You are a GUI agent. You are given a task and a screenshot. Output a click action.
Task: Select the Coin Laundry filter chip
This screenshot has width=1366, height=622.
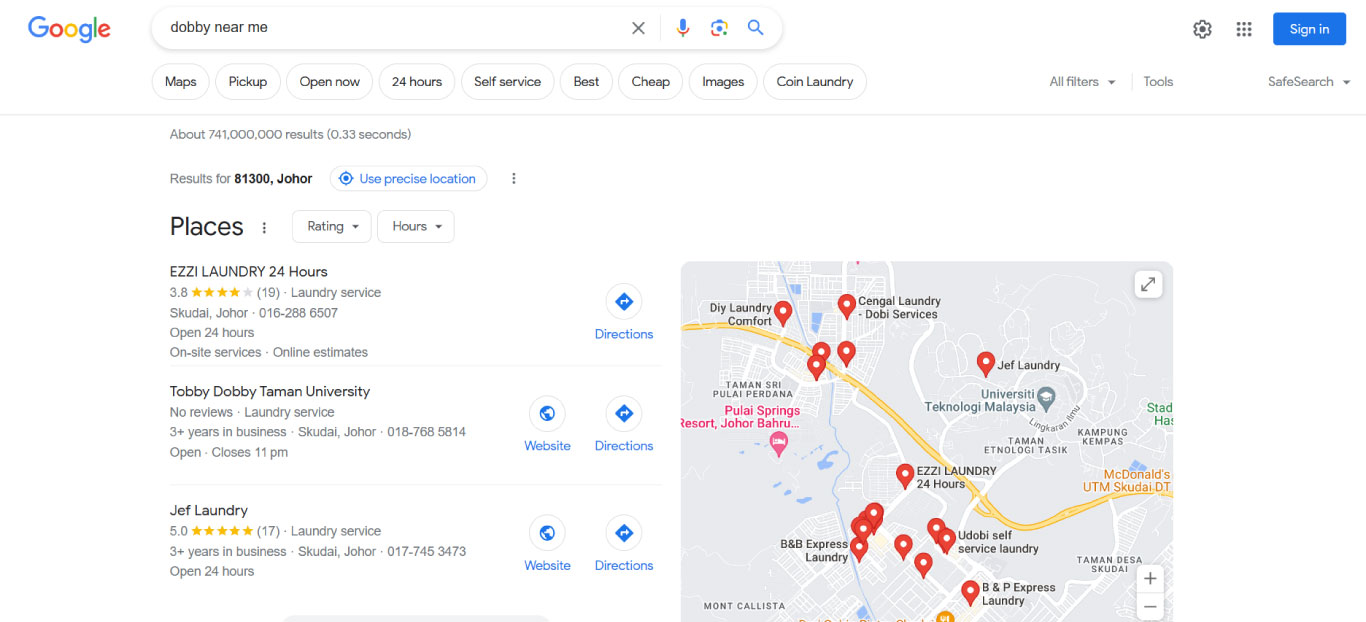[x=815, y=82]
